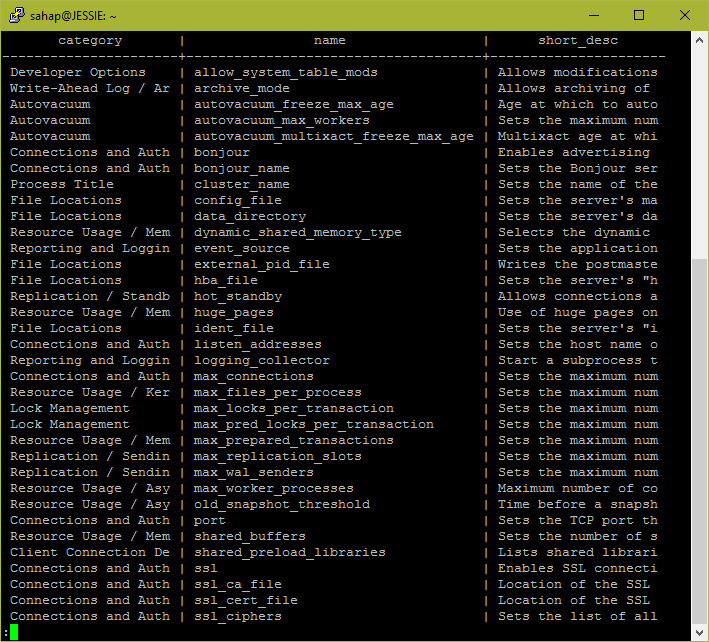This screenshot has width=709, height=642.
Task: Click the 'Lock Management' category on max_locks_per_transaction row
Action: point(70,409)
